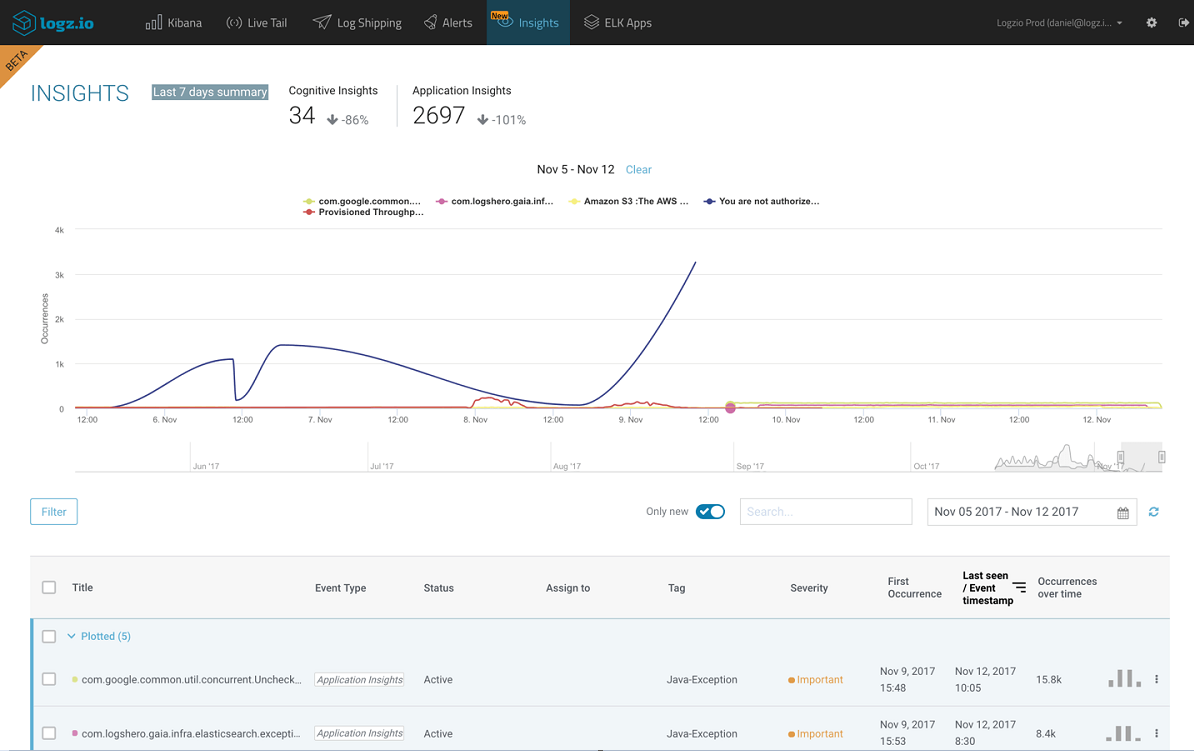
Task: Click the Clear link beside date range
Action: 638,170
